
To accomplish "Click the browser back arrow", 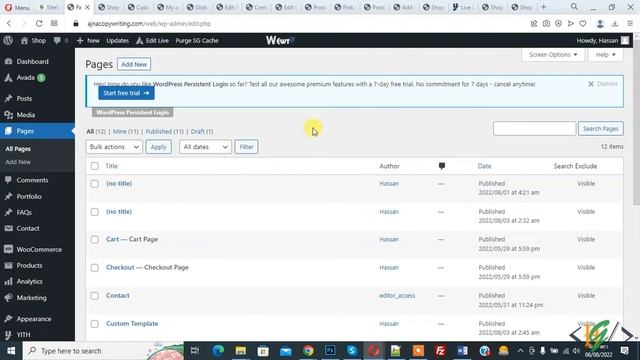I will [9, 23].
